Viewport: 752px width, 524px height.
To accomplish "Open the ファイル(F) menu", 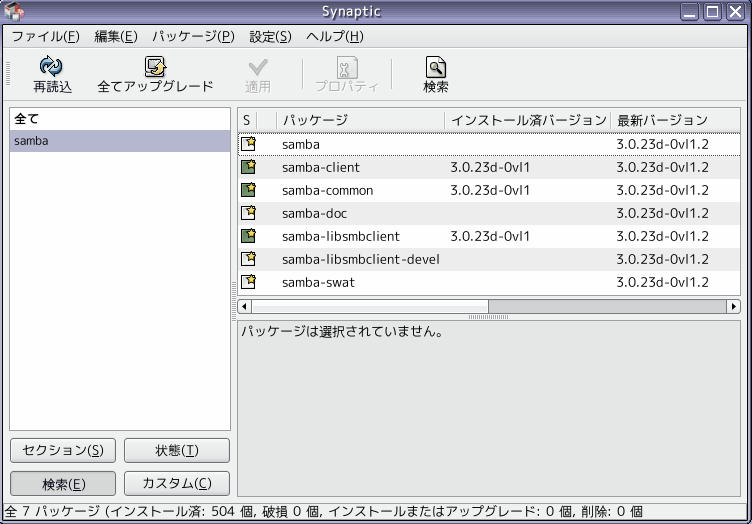I will tap(46, 36).
